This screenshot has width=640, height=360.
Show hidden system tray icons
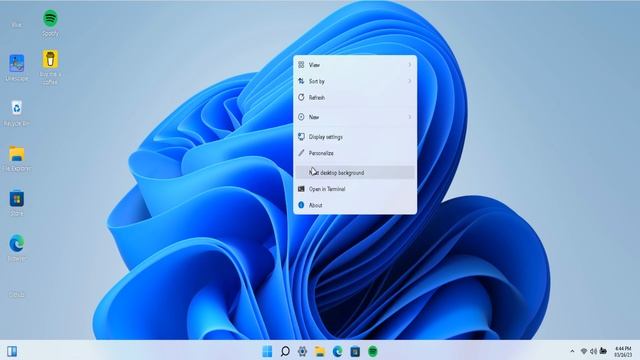point(572,351)
